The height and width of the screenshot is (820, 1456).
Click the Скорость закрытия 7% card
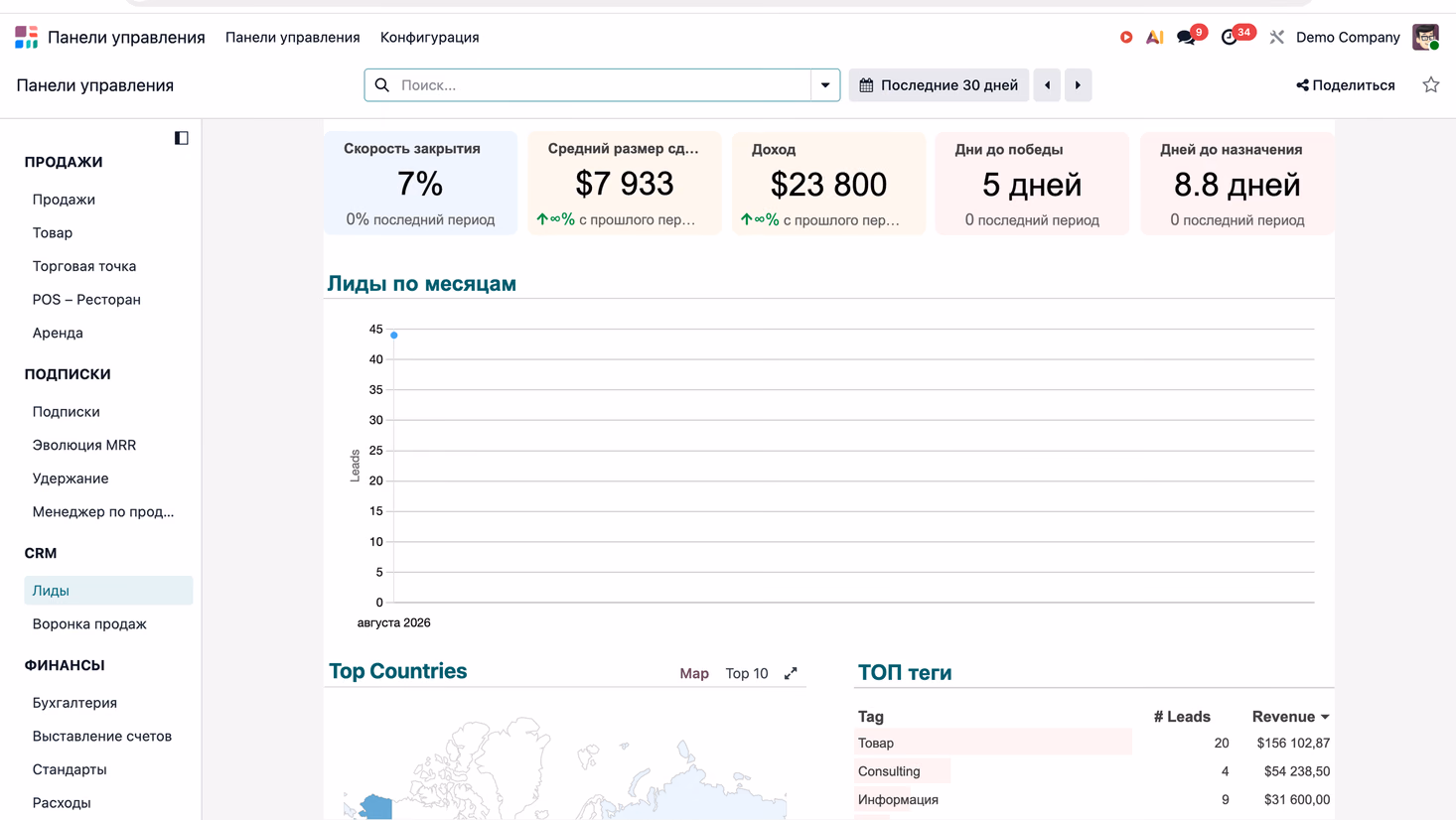pos(421,184)
